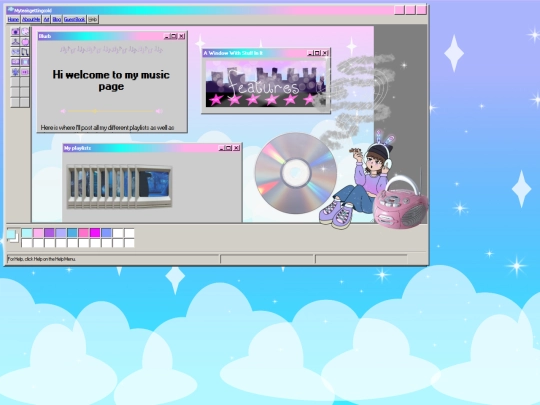Click the main window's top-right close button
Screen dimensions: 540x405
click(x=421, y=10)
